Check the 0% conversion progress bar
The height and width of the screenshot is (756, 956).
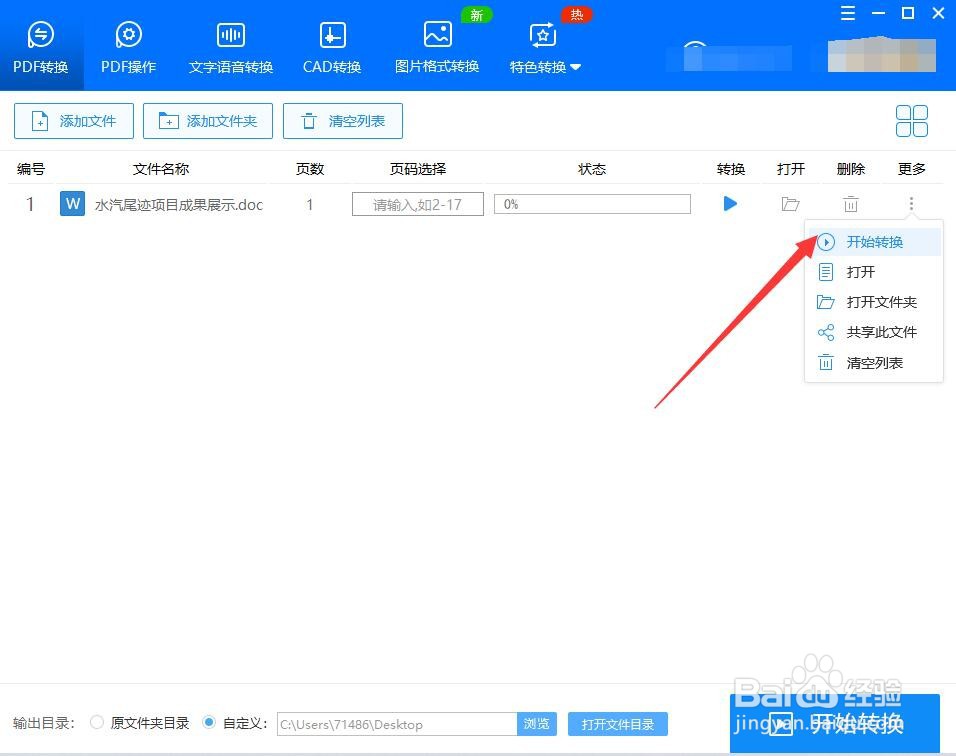click(592, 204)
